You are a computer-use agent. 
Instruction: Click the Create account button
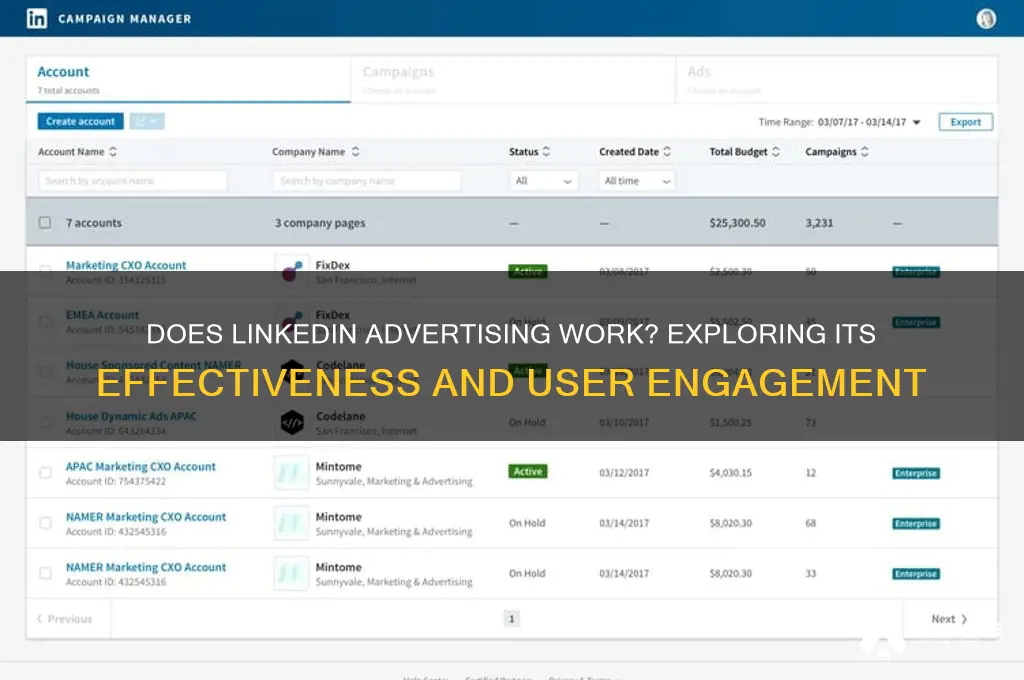(80, 121)
